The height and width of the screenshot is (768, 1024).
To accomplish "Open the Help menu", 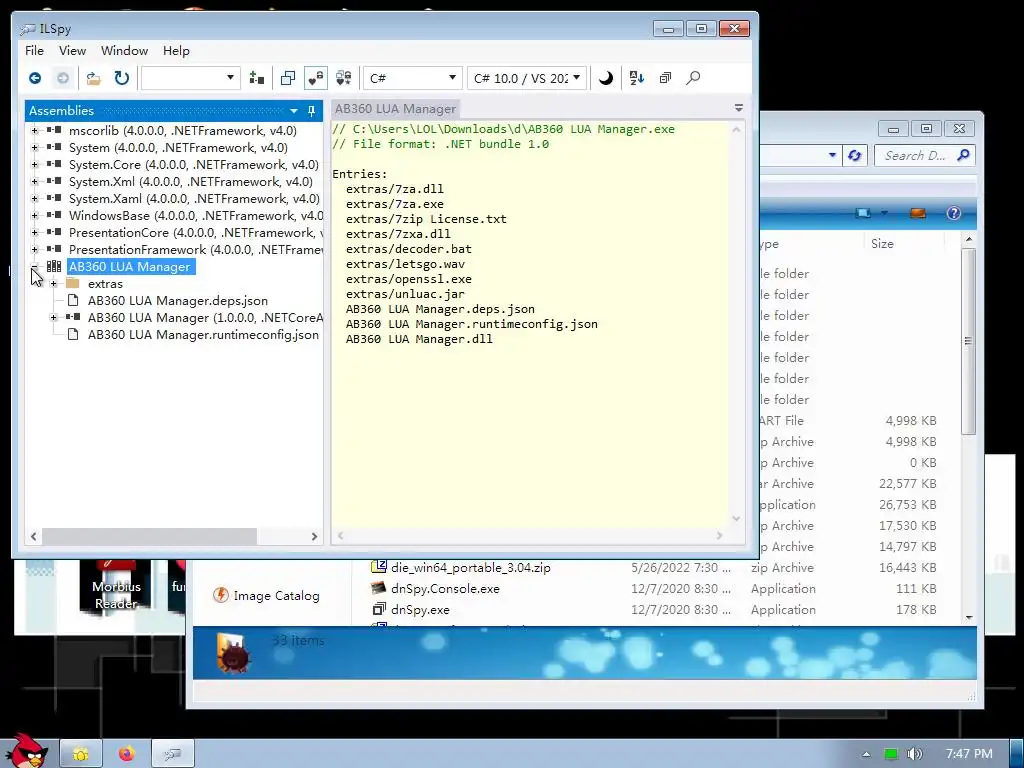I will click(x=176, y=50).
